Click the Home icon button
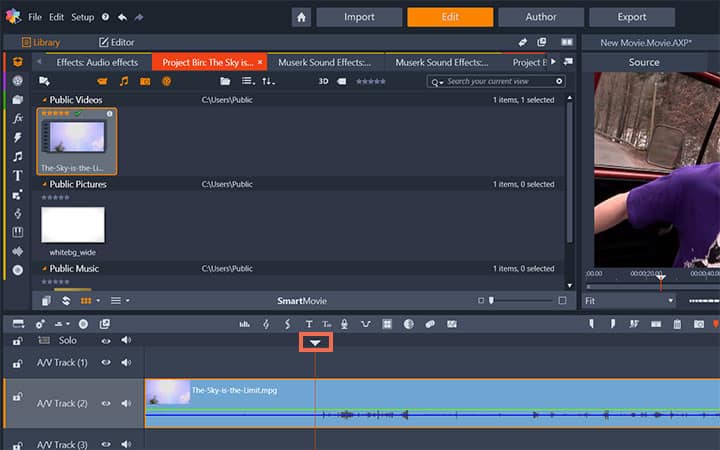The image size is (720, 450). pyautogui.click(x=301, y=17)
